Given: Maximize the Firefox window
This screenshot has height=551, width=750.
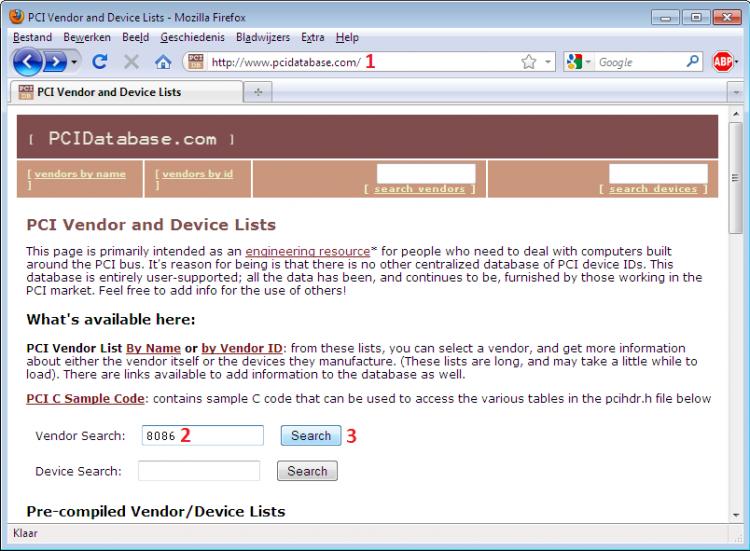Looking at the screenshot, I should click(696, 18).
